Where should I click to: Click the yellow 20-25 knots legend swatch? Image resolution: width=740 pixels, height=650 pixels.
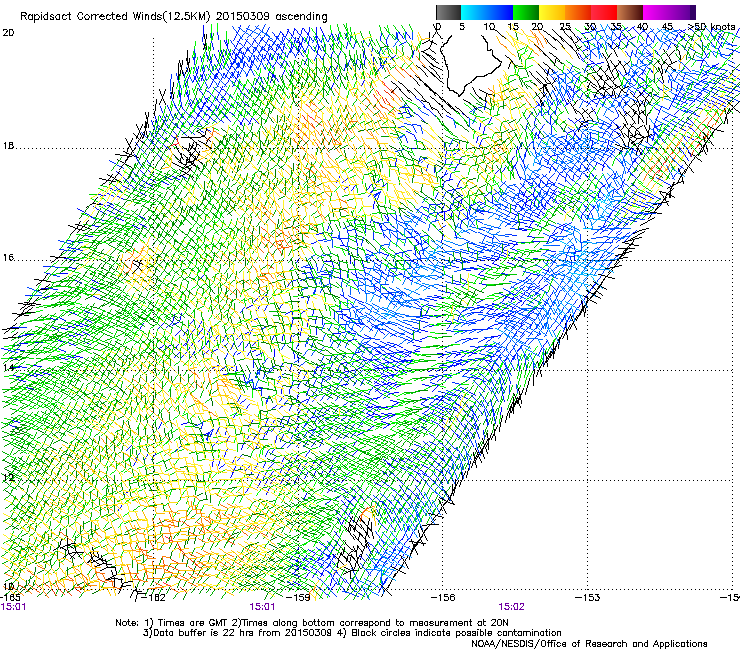[x=552, y=12]
